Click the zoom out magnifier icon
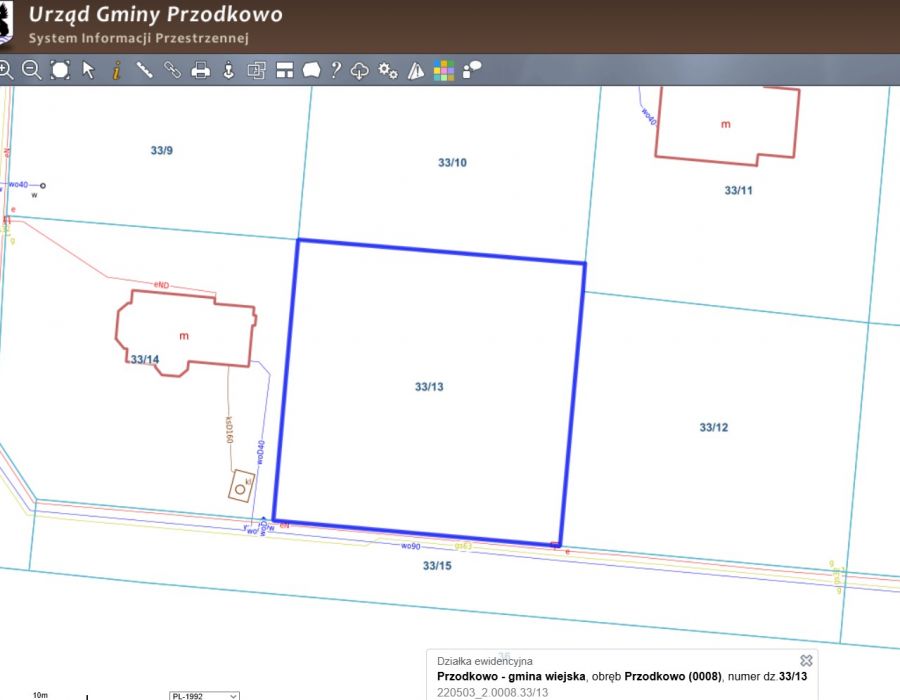 pos(32,70)
